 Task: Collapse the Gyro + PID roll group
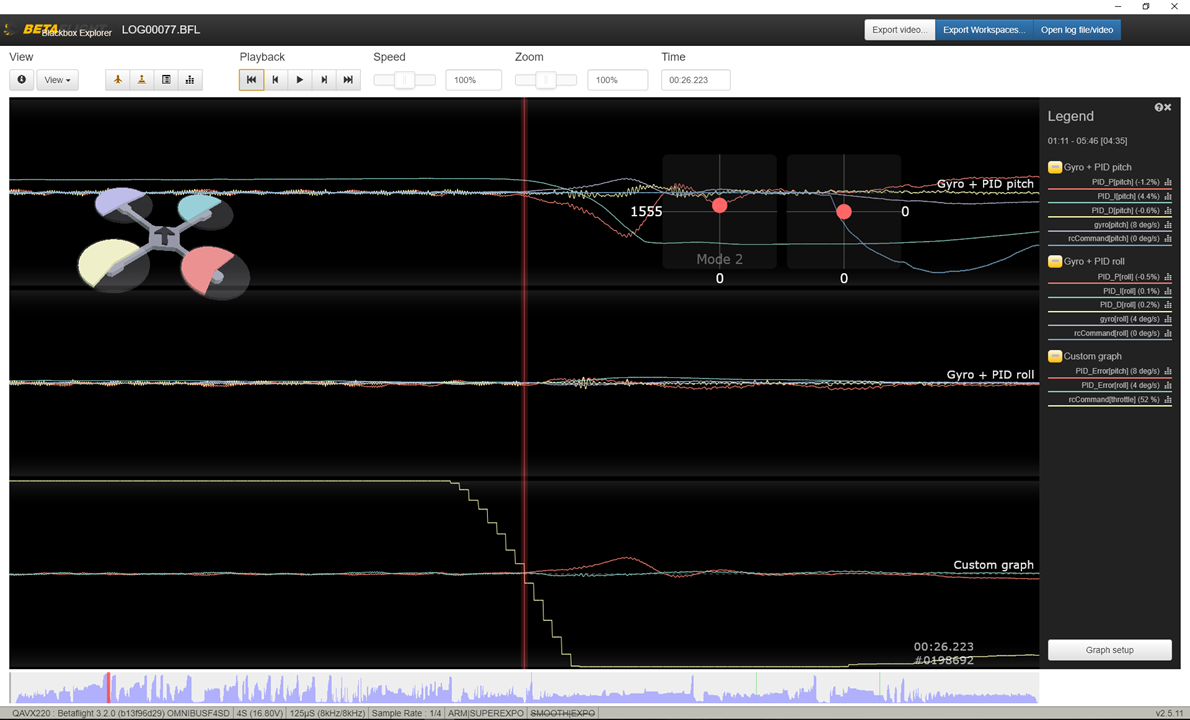(1055, 261)
